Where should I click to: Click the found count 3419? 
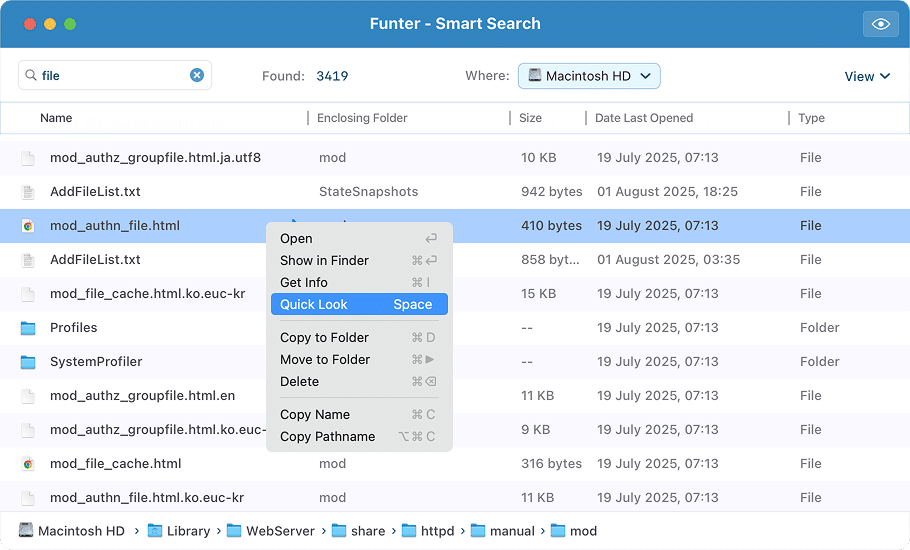332,76
